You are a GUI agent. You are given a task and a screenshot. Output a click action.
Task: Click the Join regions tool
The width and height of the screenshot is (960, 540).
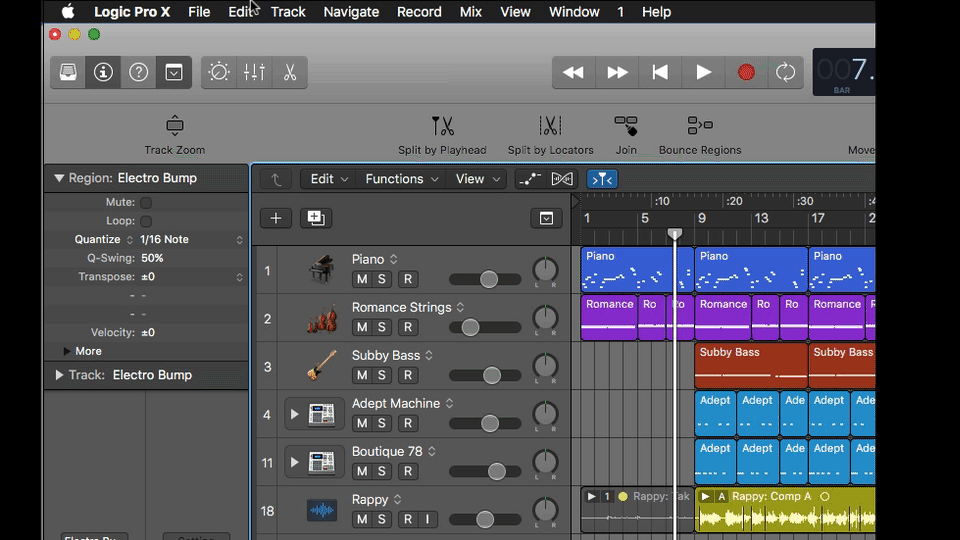coord(626,126)
